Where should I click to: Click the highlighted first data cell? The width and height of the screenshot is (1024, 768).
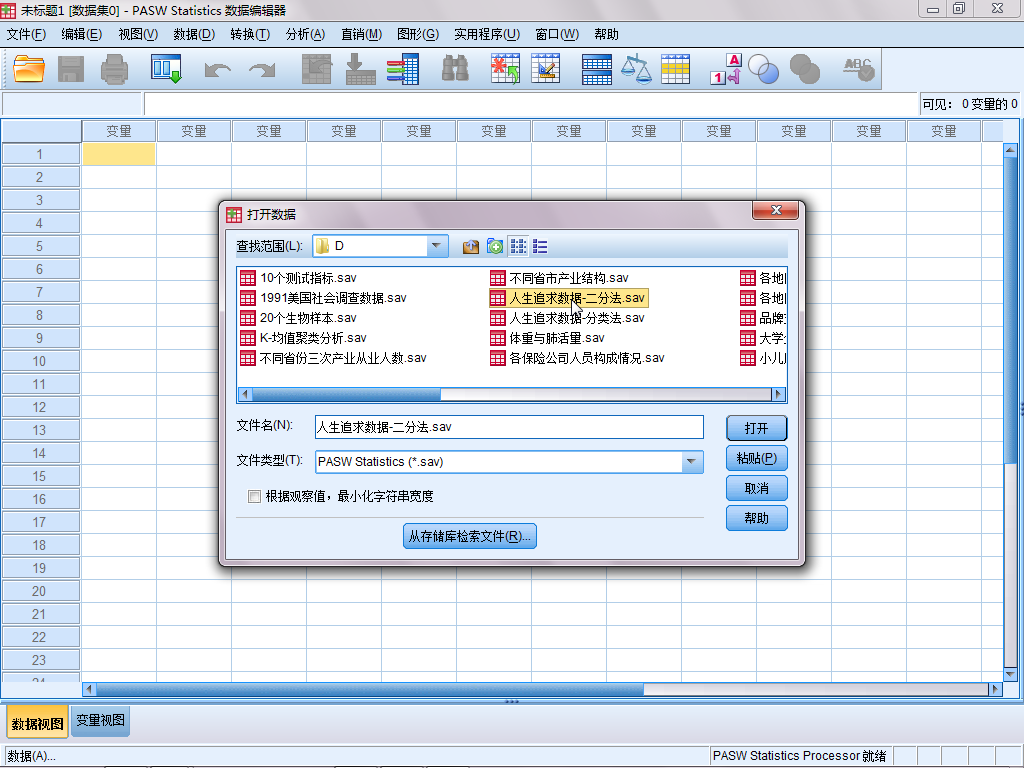(119, 154)
